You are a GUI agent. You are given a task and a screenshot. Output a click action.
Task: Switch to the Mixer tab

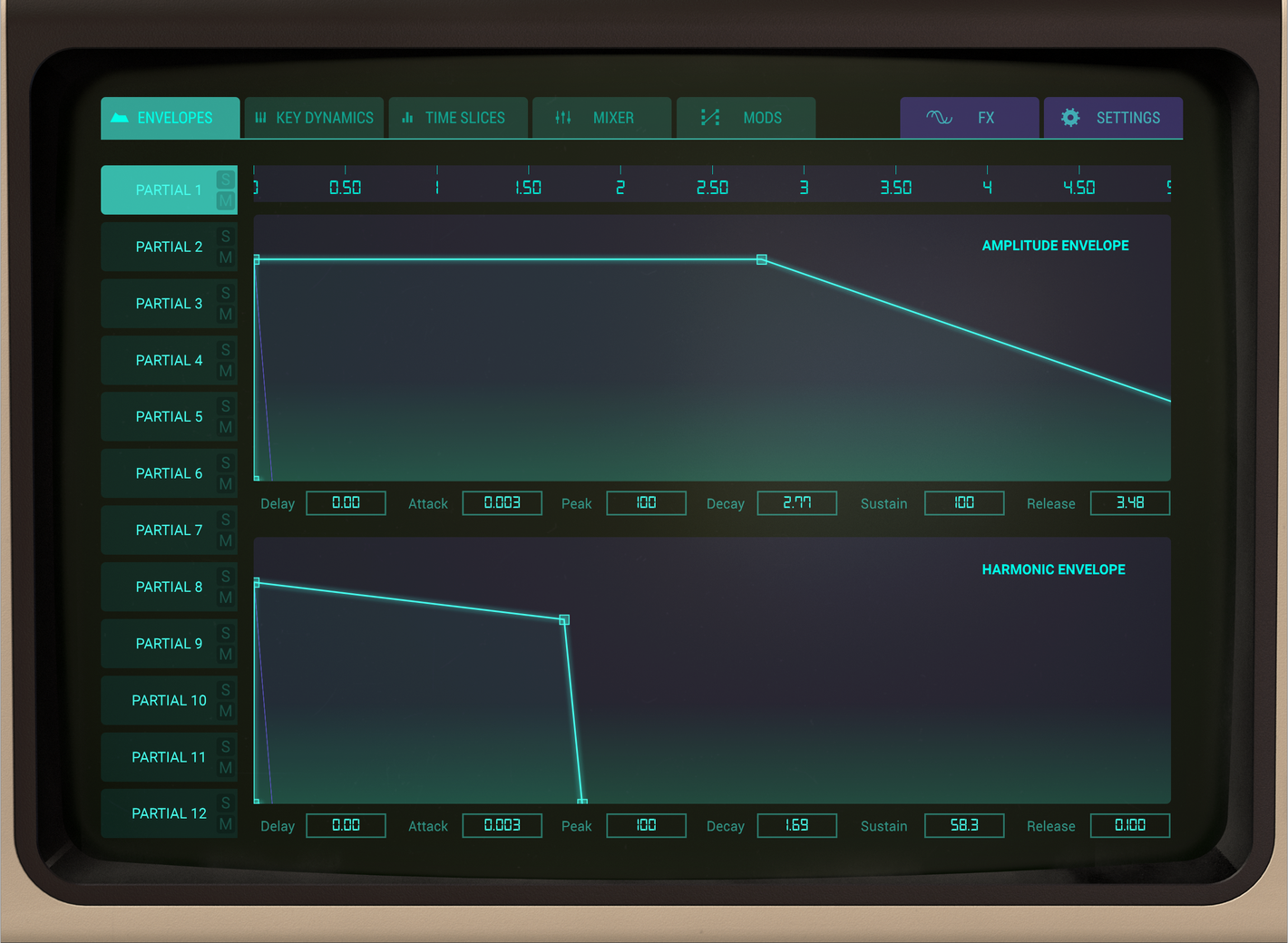click(601, 118)
